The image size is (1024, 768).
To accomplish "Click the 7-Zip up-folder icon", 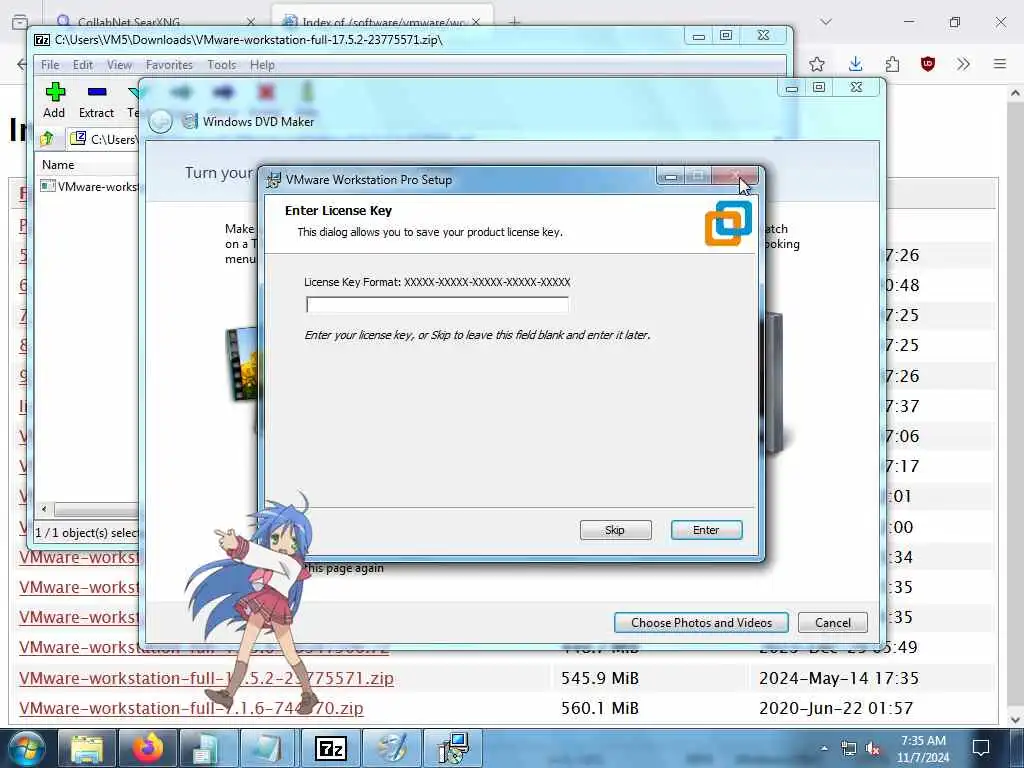I will click(x=48, y=138).
